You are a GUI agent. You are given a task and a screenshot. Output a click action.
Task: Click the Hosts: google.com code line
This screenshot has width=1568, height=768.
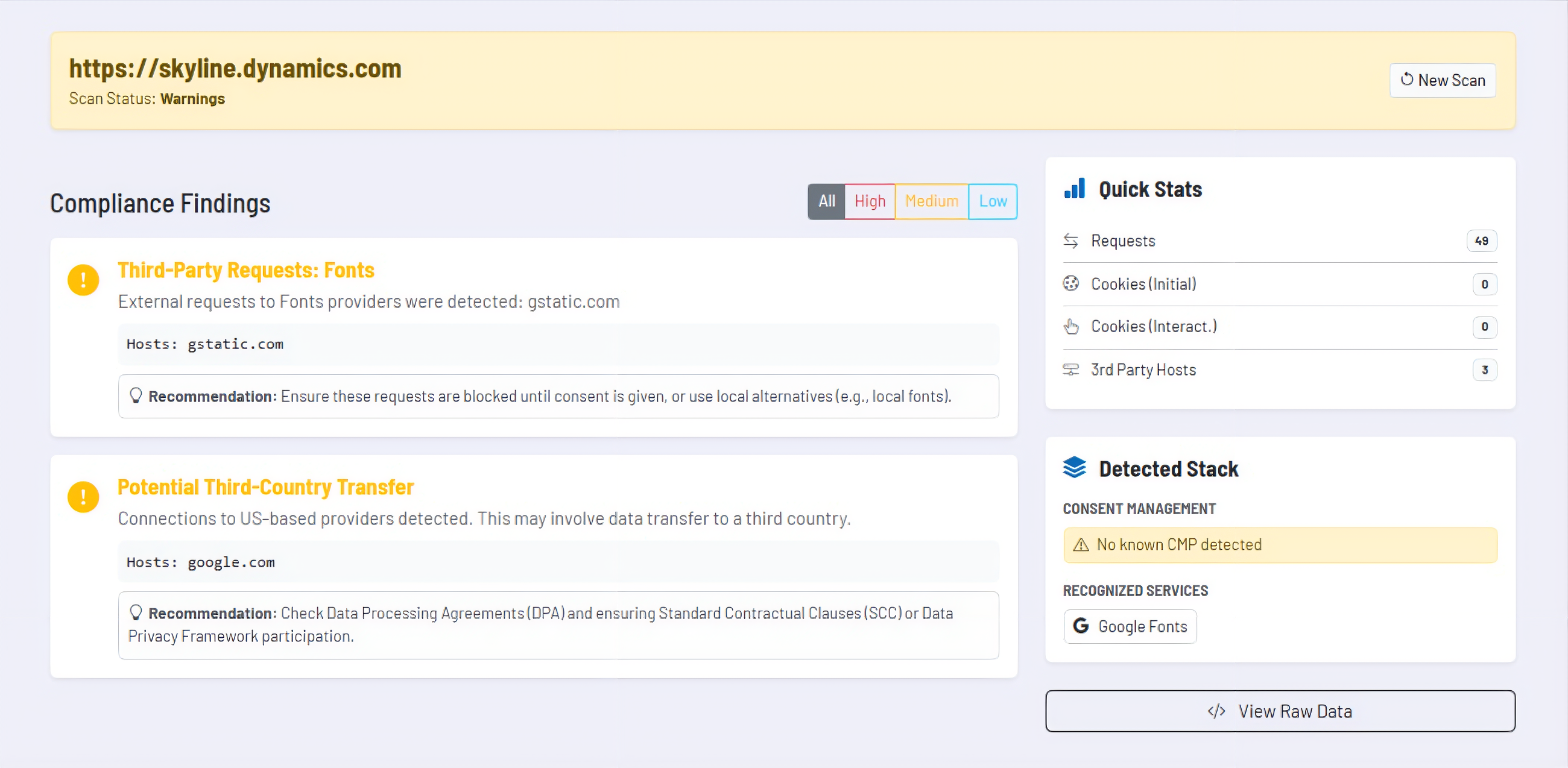558,562
